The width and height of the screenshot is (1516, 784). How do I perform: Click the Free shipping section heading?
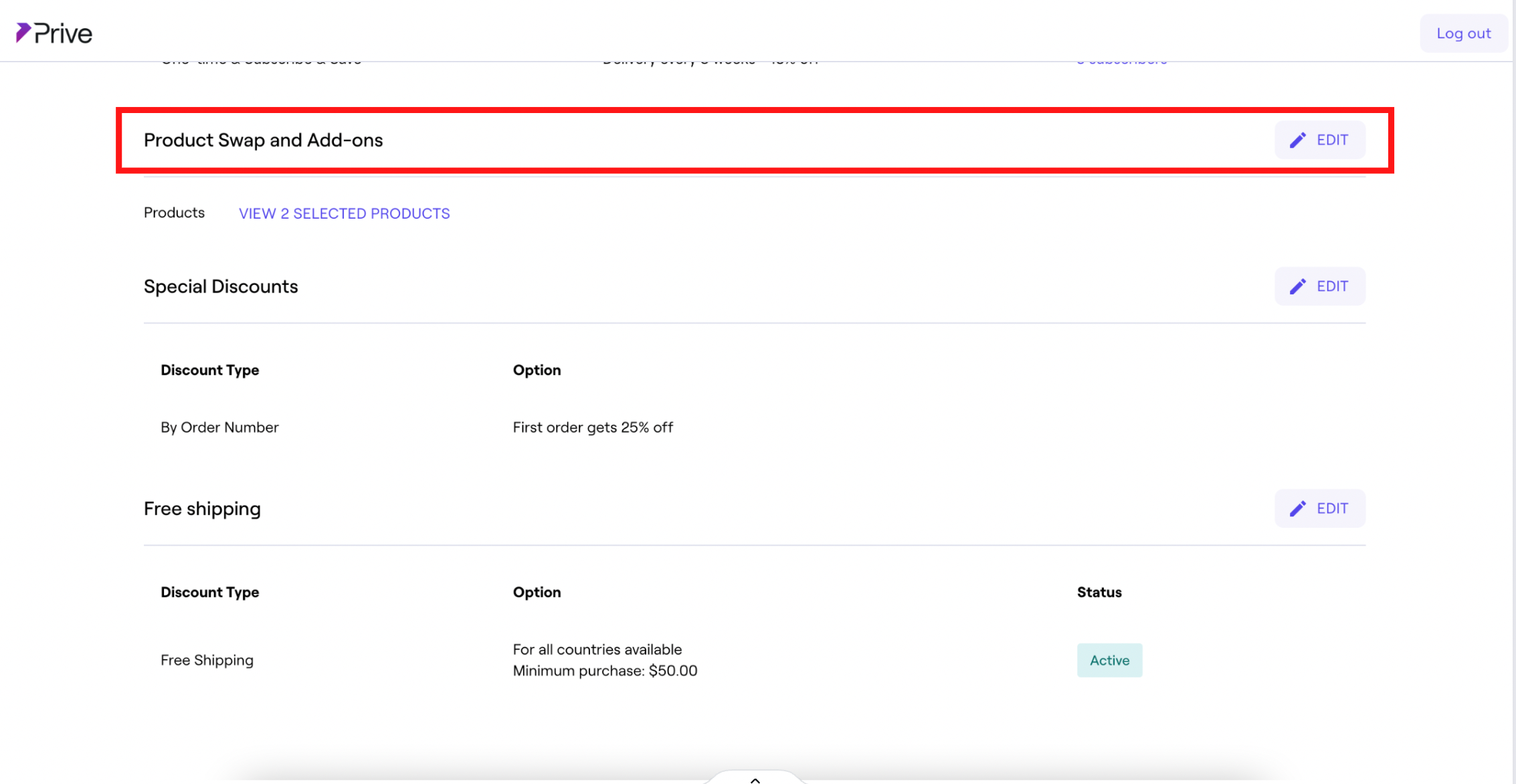pos(202,508)
